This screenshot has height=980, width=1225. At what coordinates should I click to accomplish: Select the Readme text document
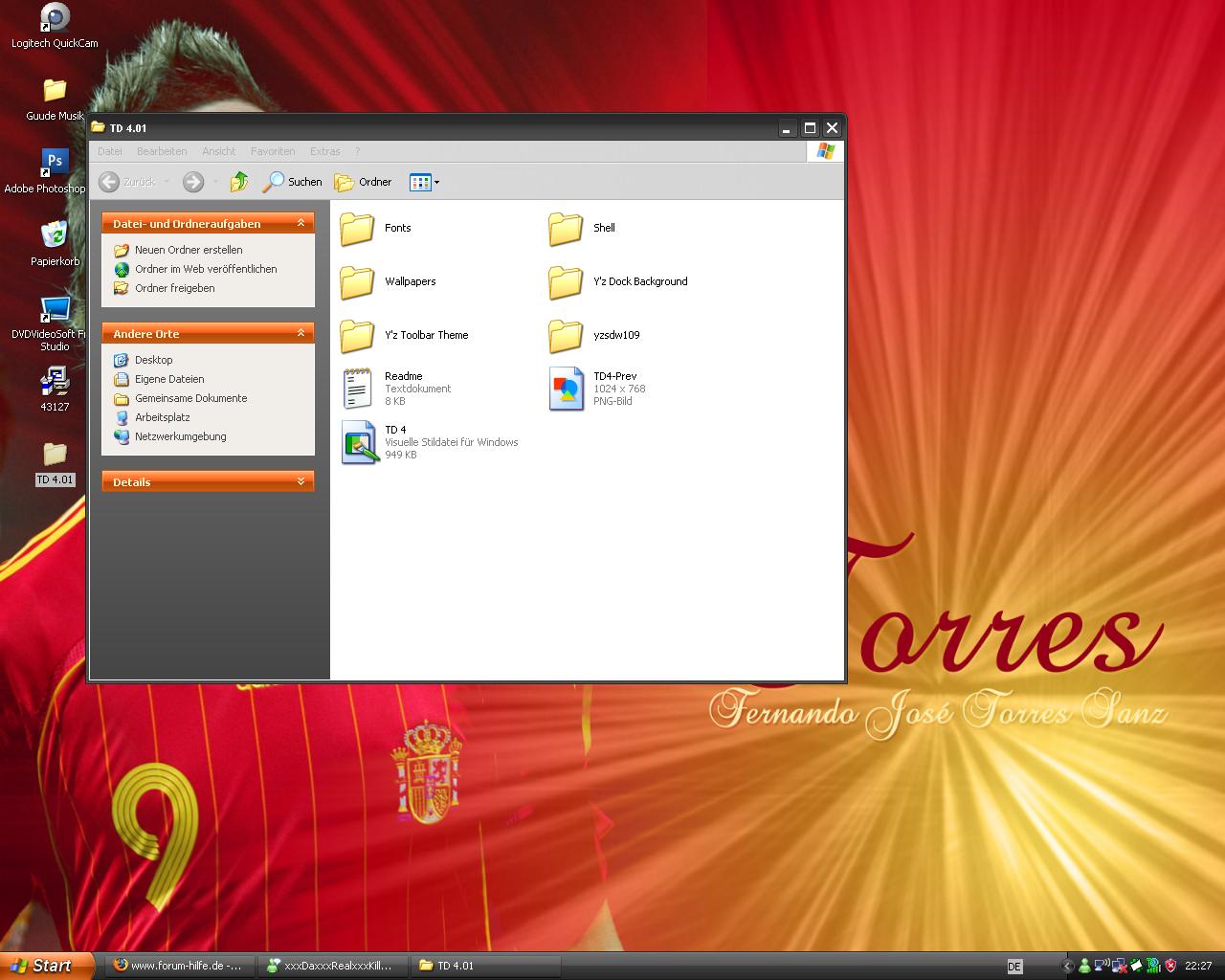[357, 389]
